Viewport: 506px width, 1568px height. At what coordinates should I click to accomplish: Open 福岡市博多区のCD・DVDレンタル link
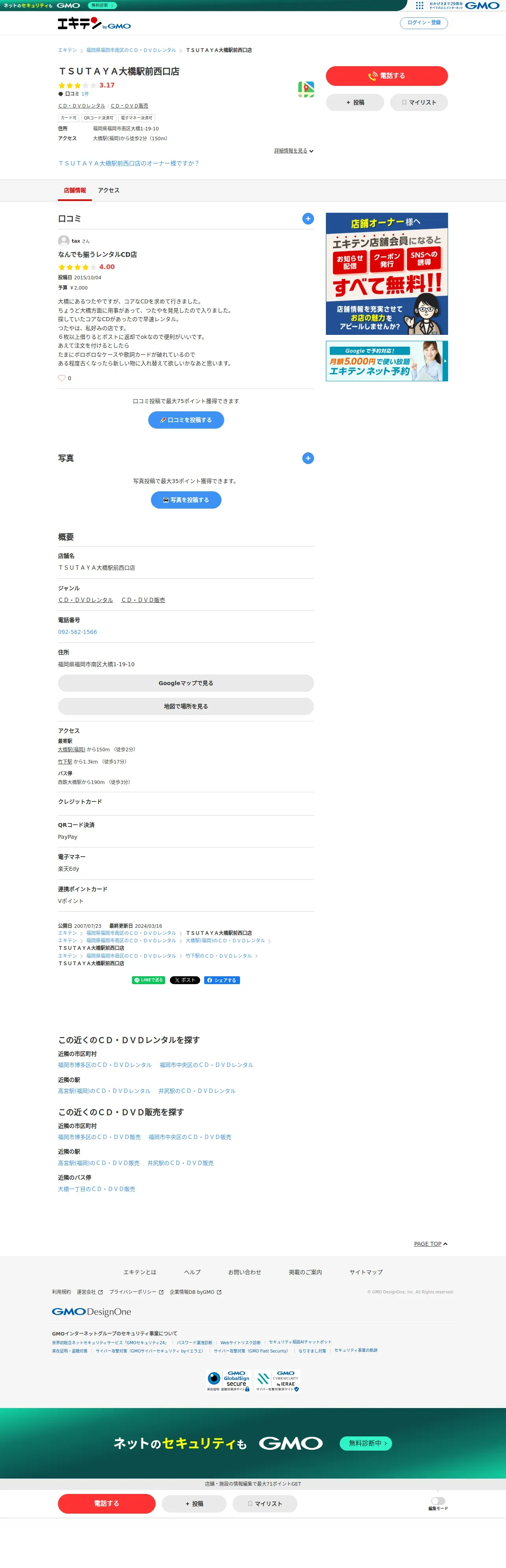(105, 1065)
